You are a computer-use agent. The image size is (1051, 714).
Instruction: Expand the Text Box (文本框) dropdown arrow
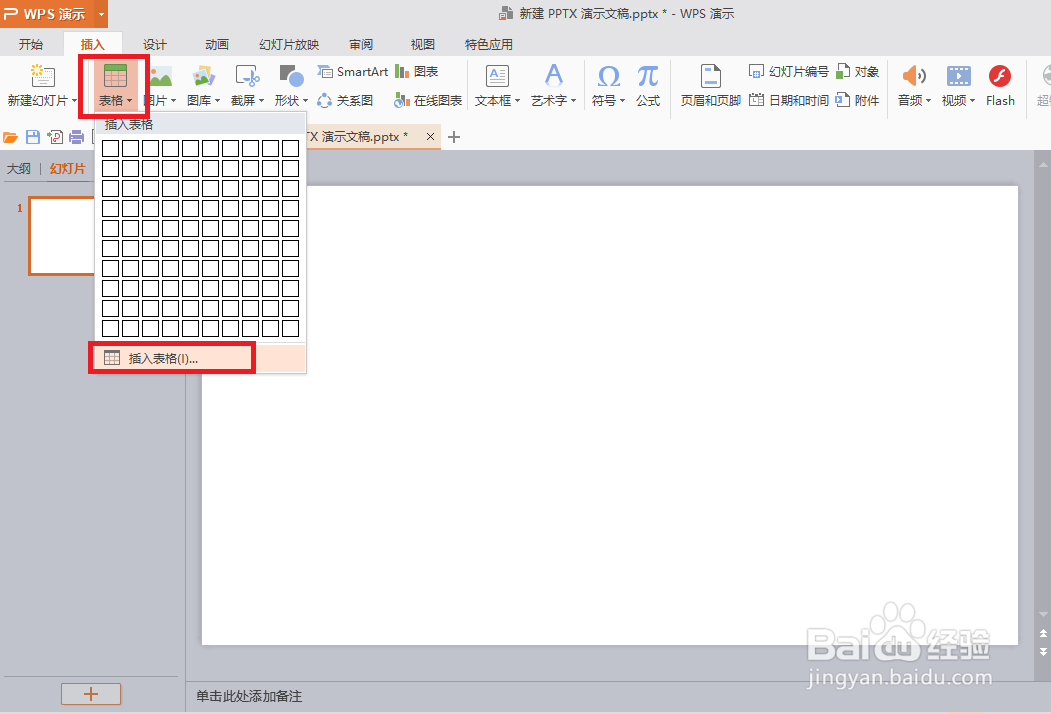click(x=517, y=101)
